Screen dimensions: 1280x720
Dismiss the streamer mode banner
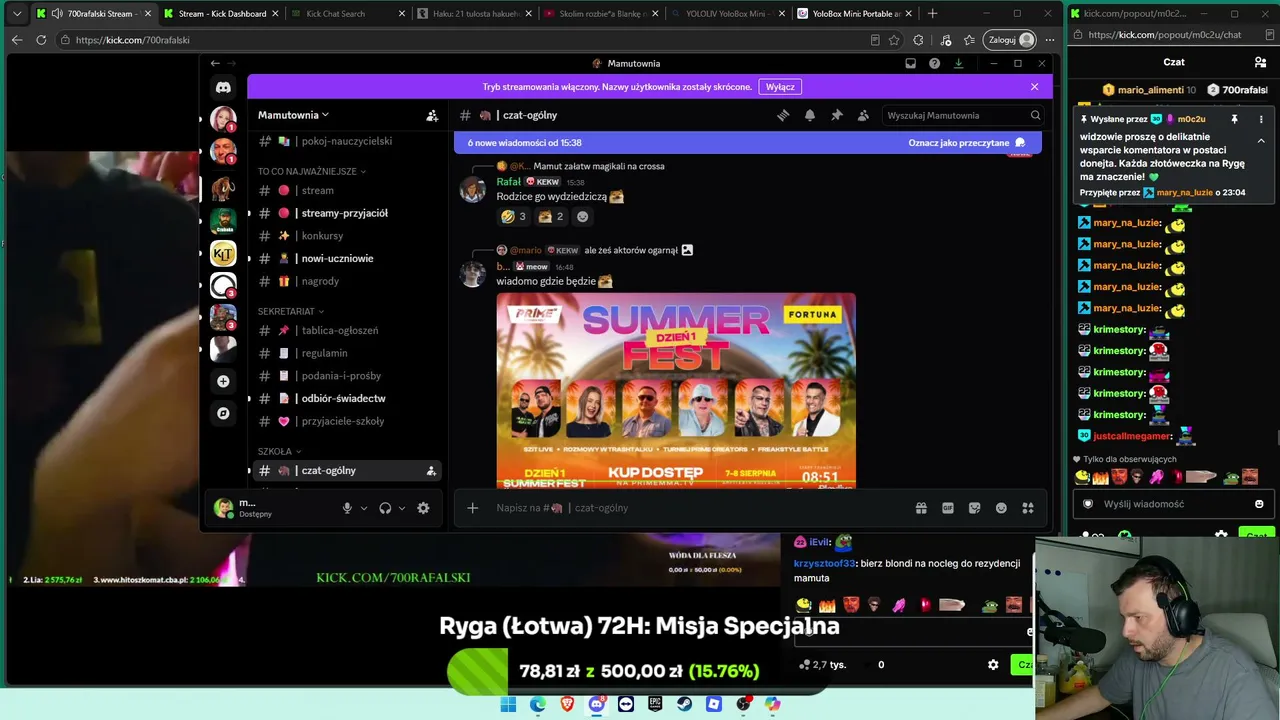1034,87
